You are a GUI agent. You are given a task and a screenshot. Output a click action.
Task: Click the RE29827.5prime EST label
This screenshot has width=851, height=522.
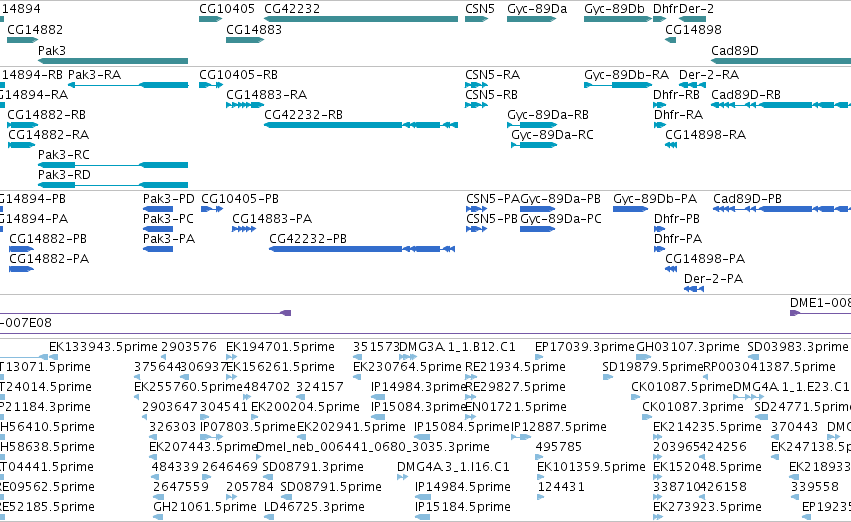pos(515,387)
